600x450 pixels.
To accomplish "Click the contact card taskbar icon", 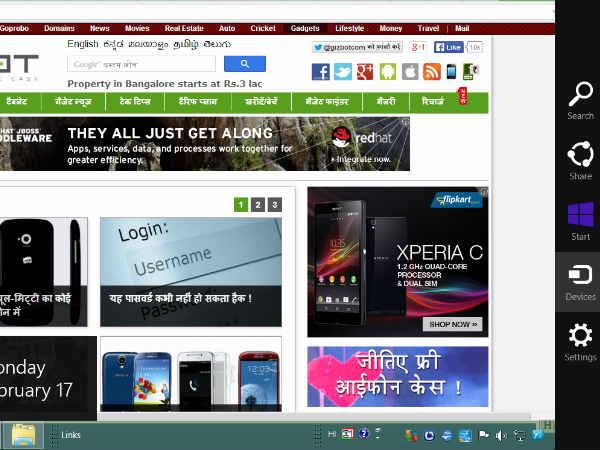I will pos(348,434).
